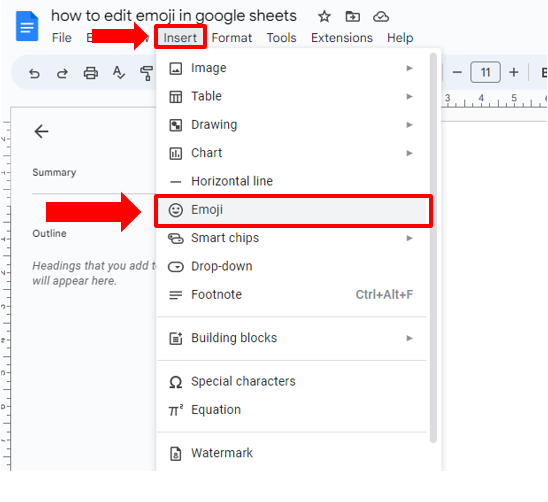548x502 pixels.
Task: Choose Emoji from the Insert menu
Action: tap(293, 210)
